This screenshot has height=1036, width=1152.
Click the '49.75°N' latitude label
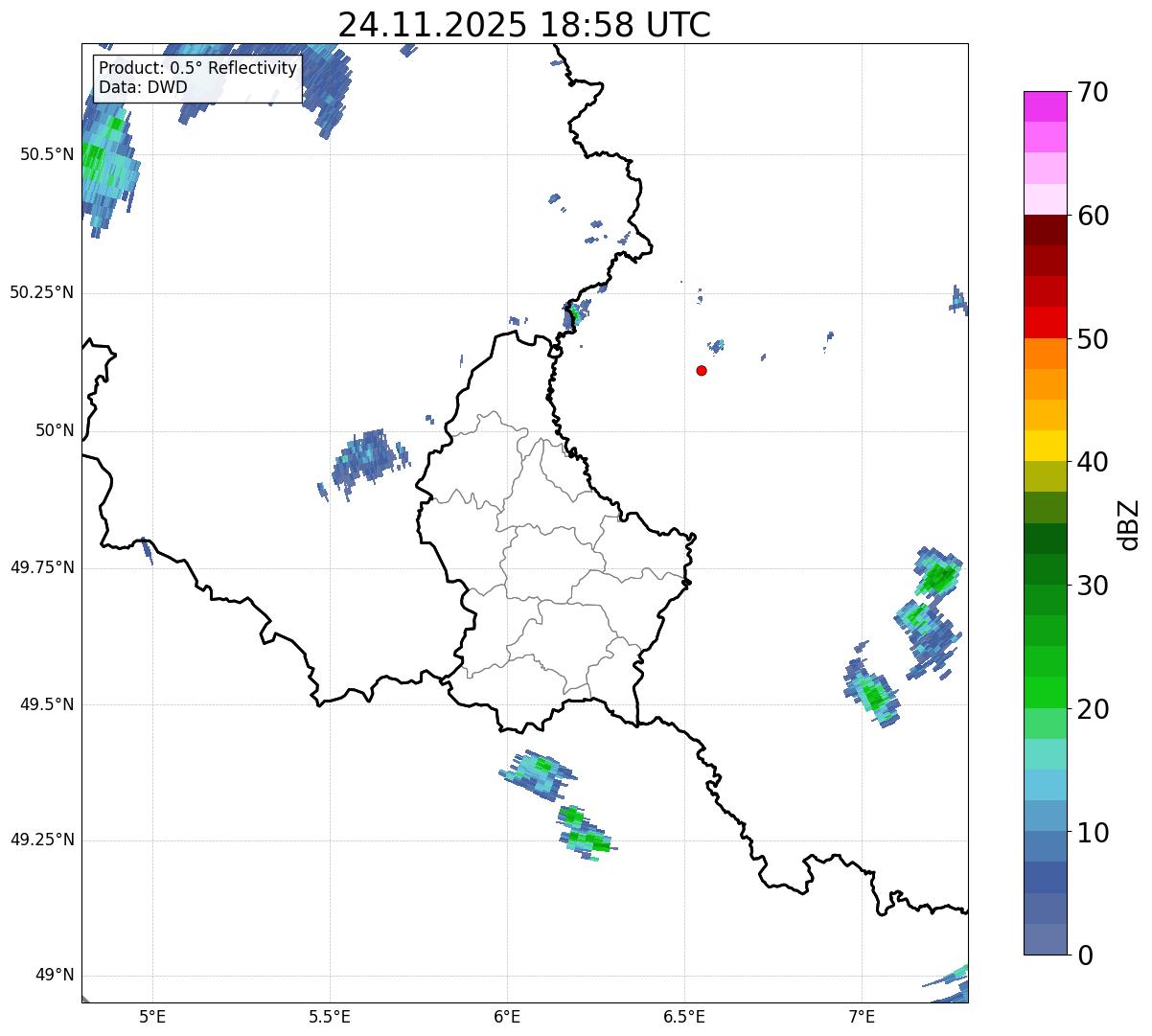(42, 567)
